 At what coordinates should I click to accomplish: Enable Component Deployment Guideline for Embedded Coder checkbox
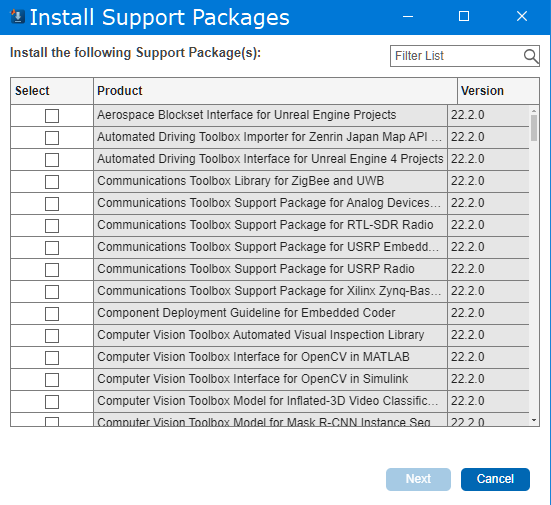tap(52, 314)
